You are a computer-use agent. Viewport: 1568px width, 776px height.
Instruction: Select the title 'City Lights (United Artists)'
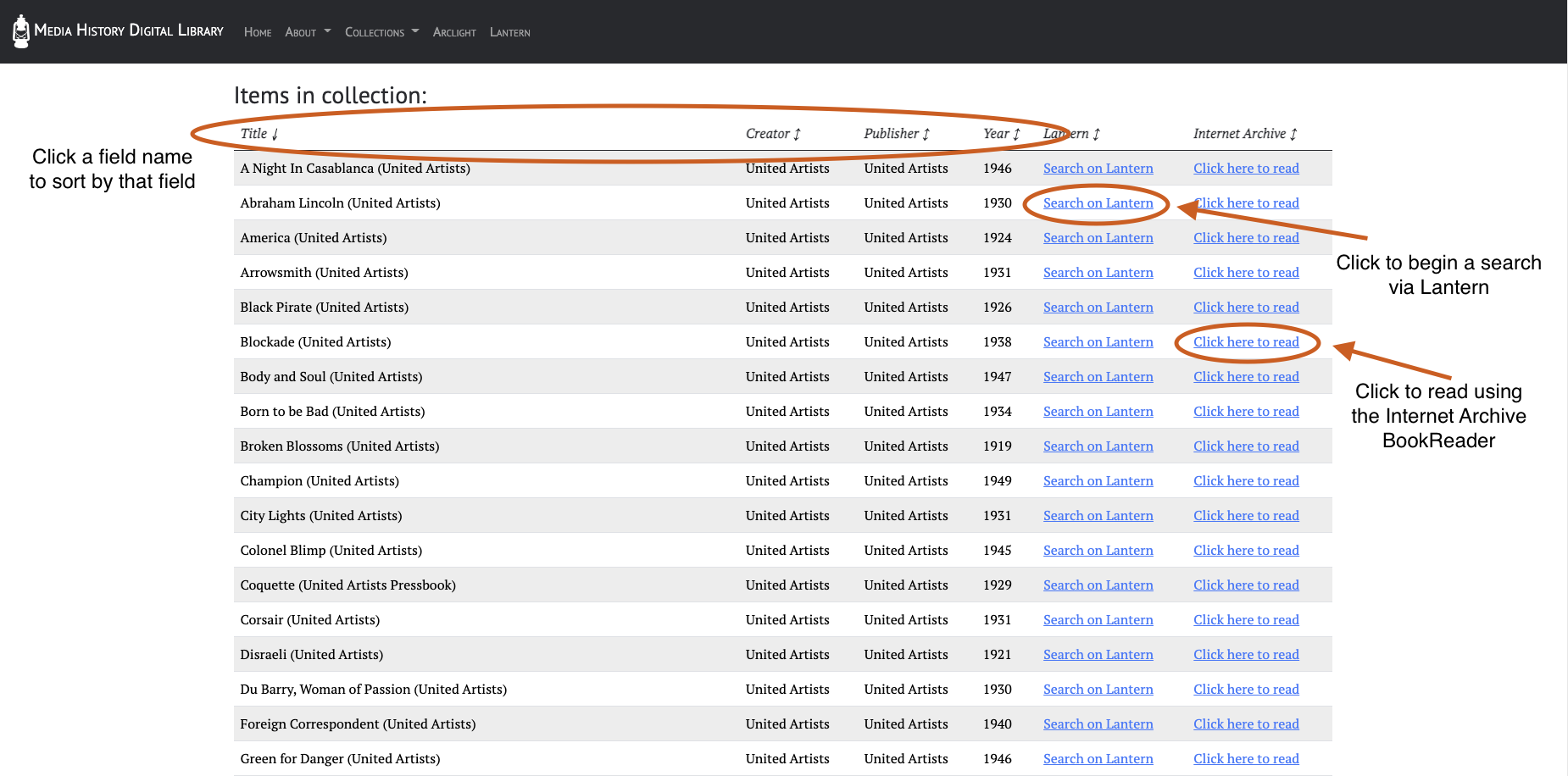[x=321, y=516]
